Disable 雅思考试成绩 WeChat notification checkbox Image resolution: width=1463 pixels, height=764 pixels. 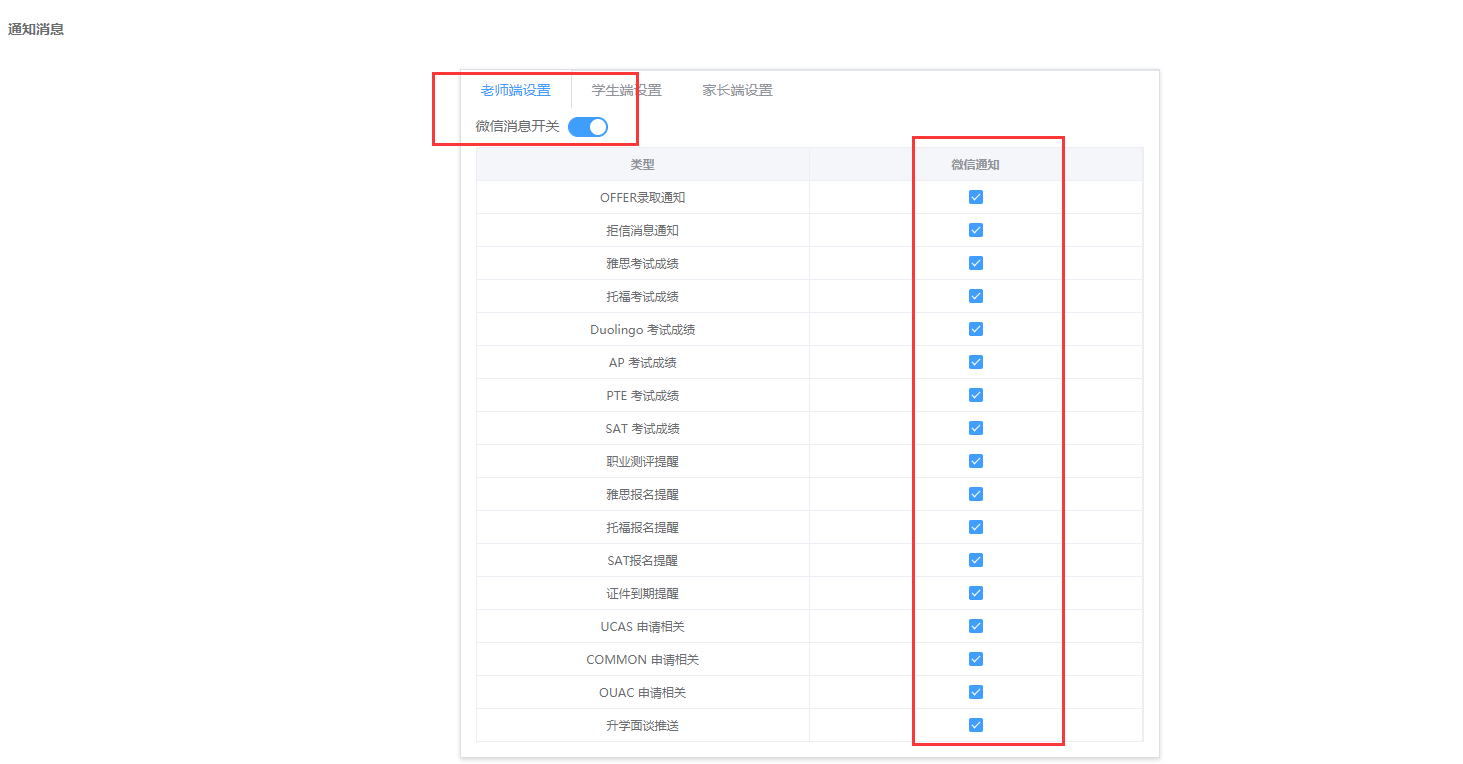[976, 263]
